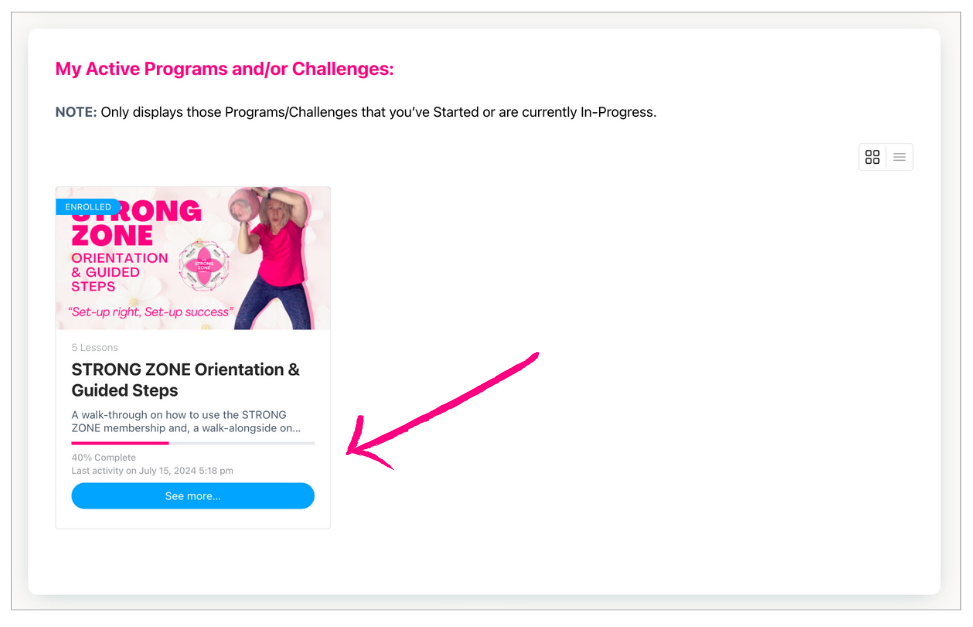Click the Last activity July 15 timestamp
Viewport: 973px width, 627px height.
pyautogui.click(x=152, y=471)
